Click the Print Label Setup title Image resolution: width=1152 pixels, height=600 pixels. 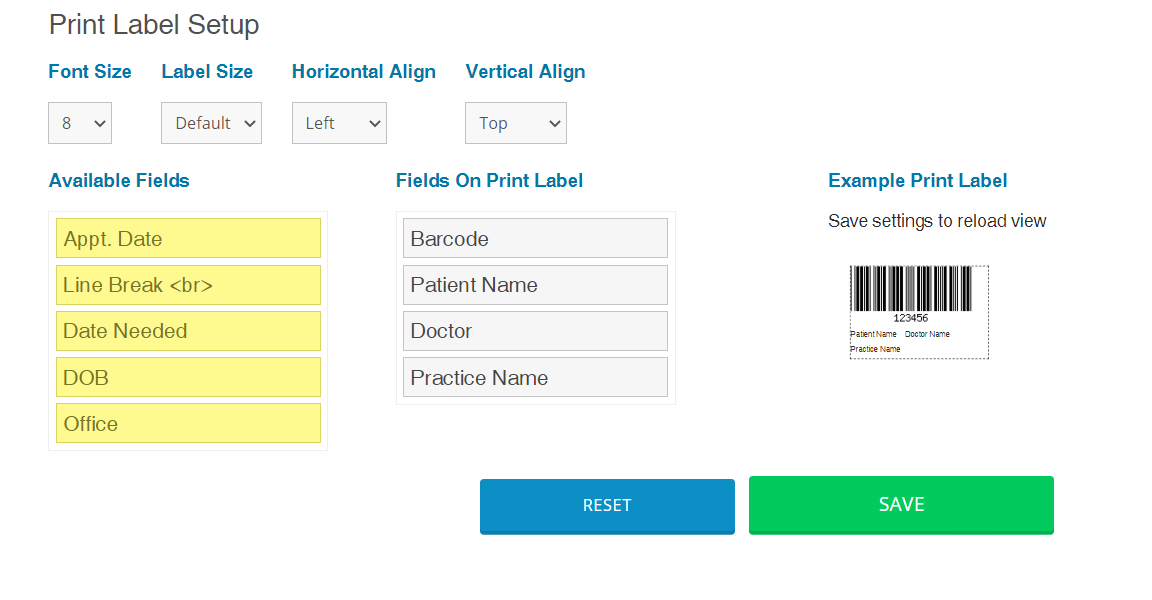(154, 25)
